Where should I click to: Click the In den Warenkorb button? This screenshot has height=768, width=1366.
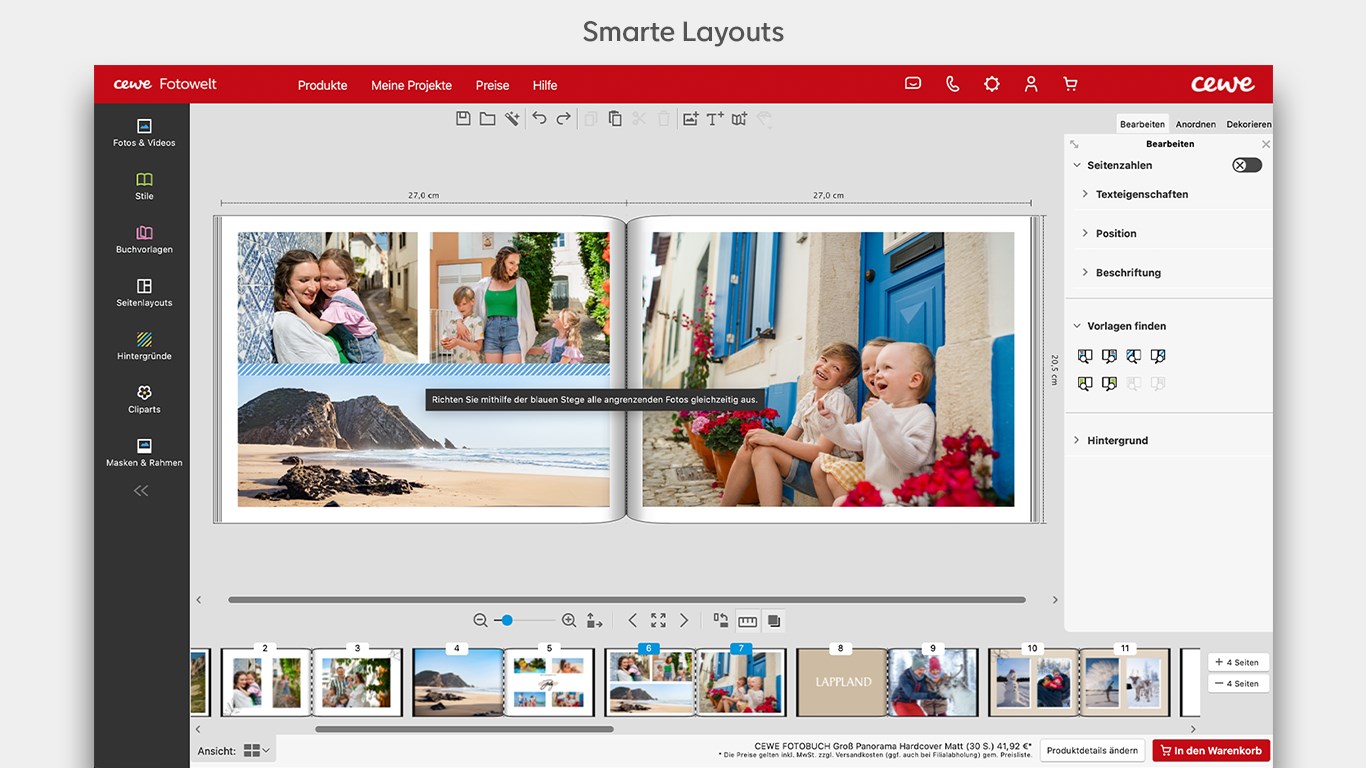1211,750
